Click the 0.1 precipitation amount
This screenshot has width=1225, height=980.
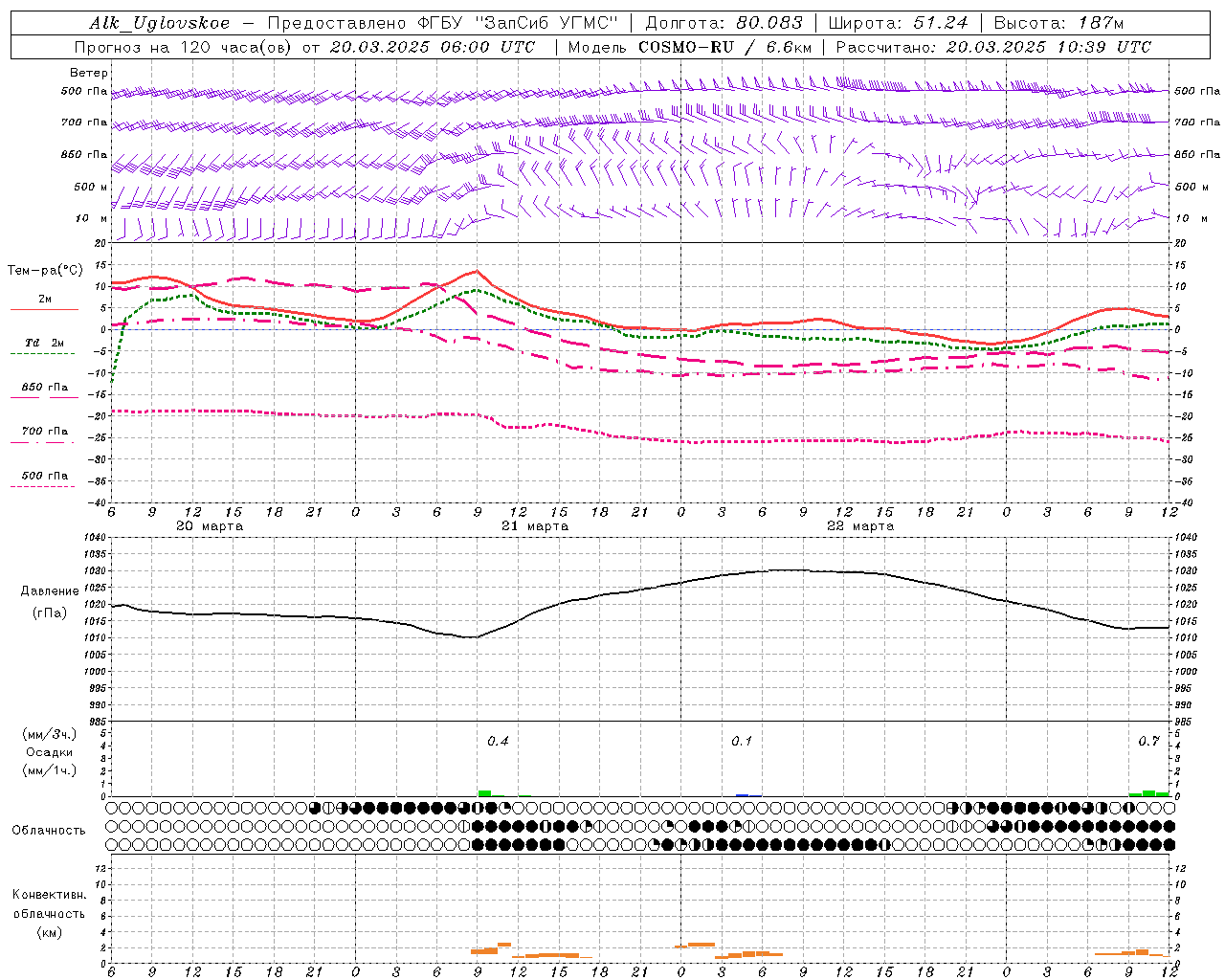742,742
